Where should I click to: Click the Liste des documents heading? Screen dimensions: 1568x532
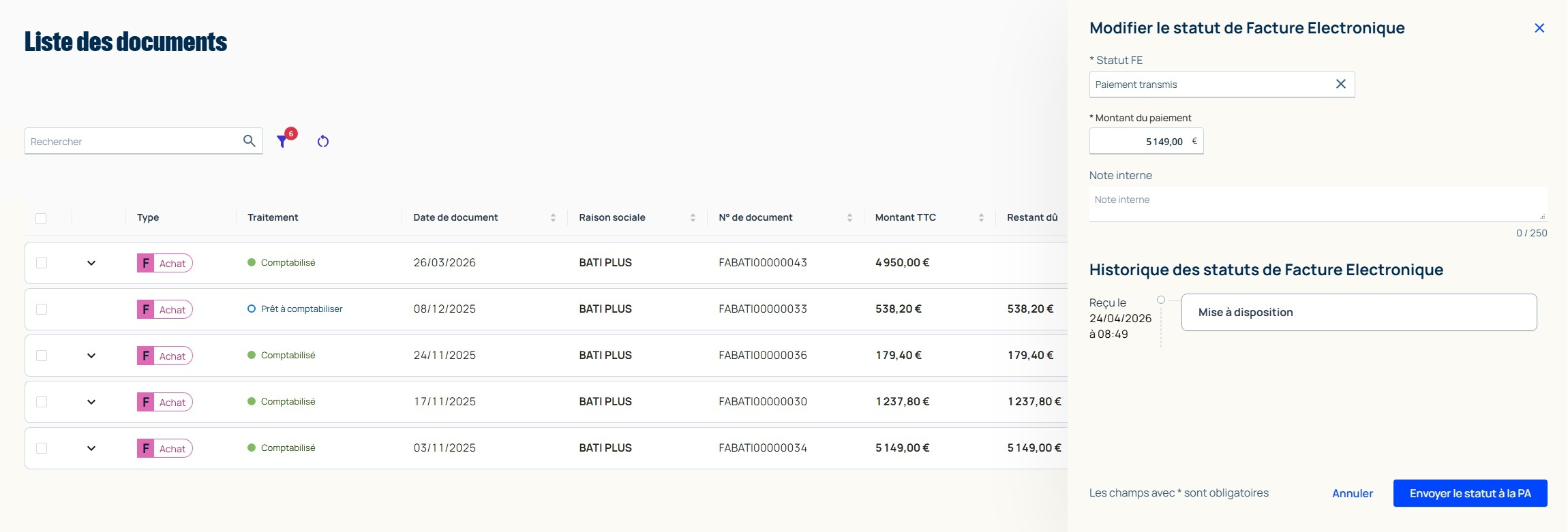coord(126,42)
